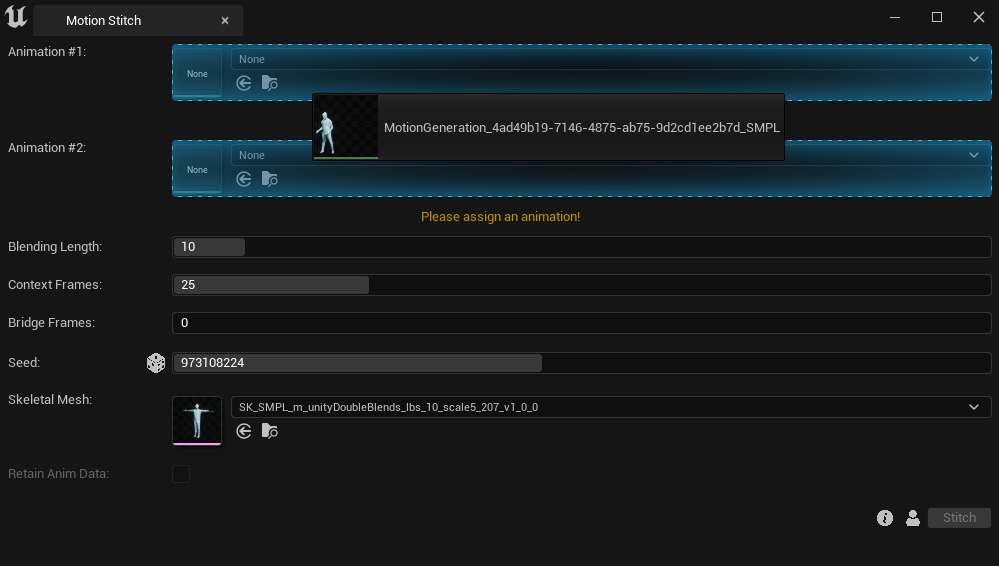
Task: Browse to Animation #1 asset in Content Browser
Action: [269, 83]
